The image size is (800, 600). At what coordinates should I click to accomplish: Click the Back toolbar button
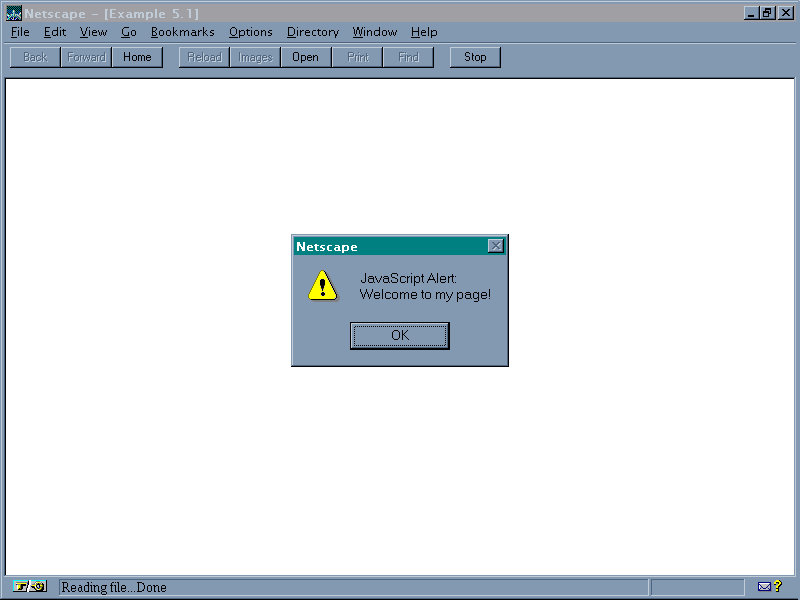tap(35, 57)
